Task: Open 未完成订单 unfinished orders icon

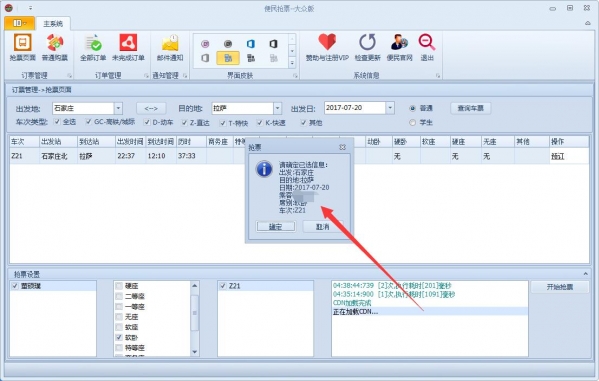Action: (x=128, y=43)
